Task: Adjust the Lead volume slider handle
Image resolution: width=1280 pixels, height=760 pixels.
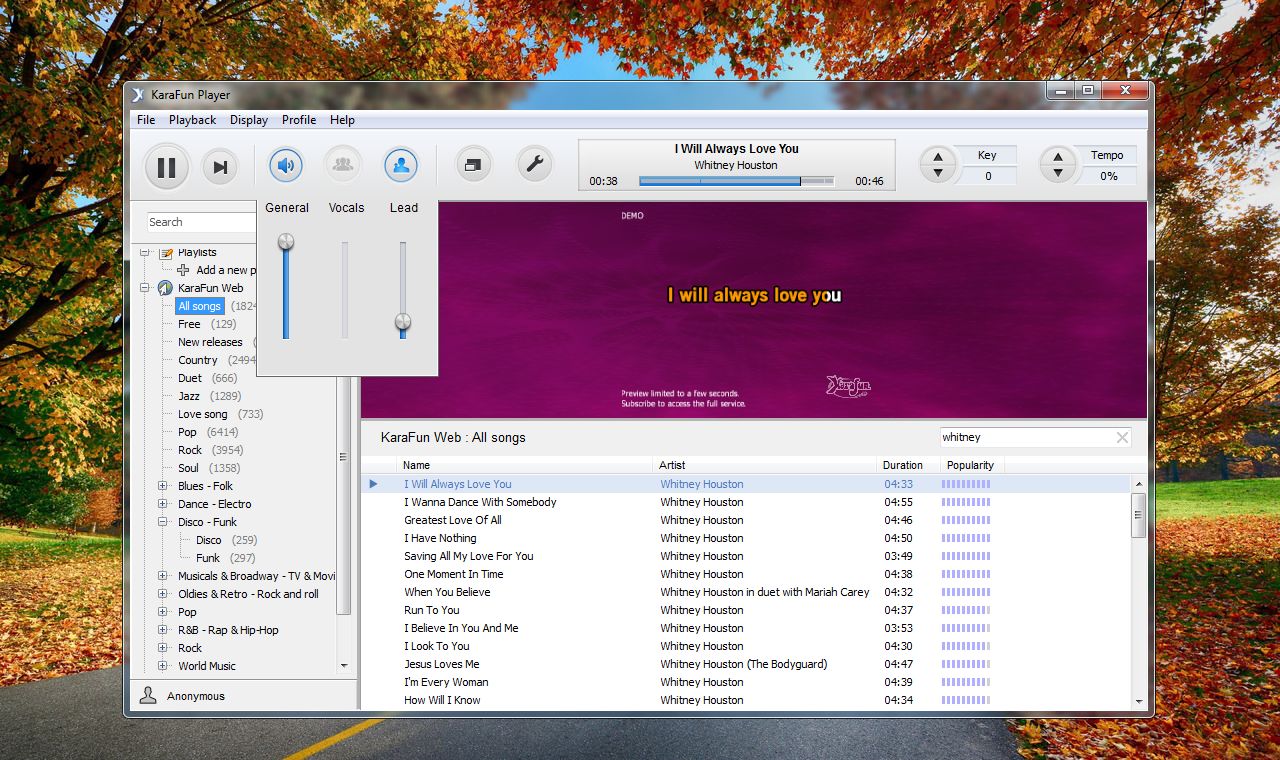Action: pos(403,321)
